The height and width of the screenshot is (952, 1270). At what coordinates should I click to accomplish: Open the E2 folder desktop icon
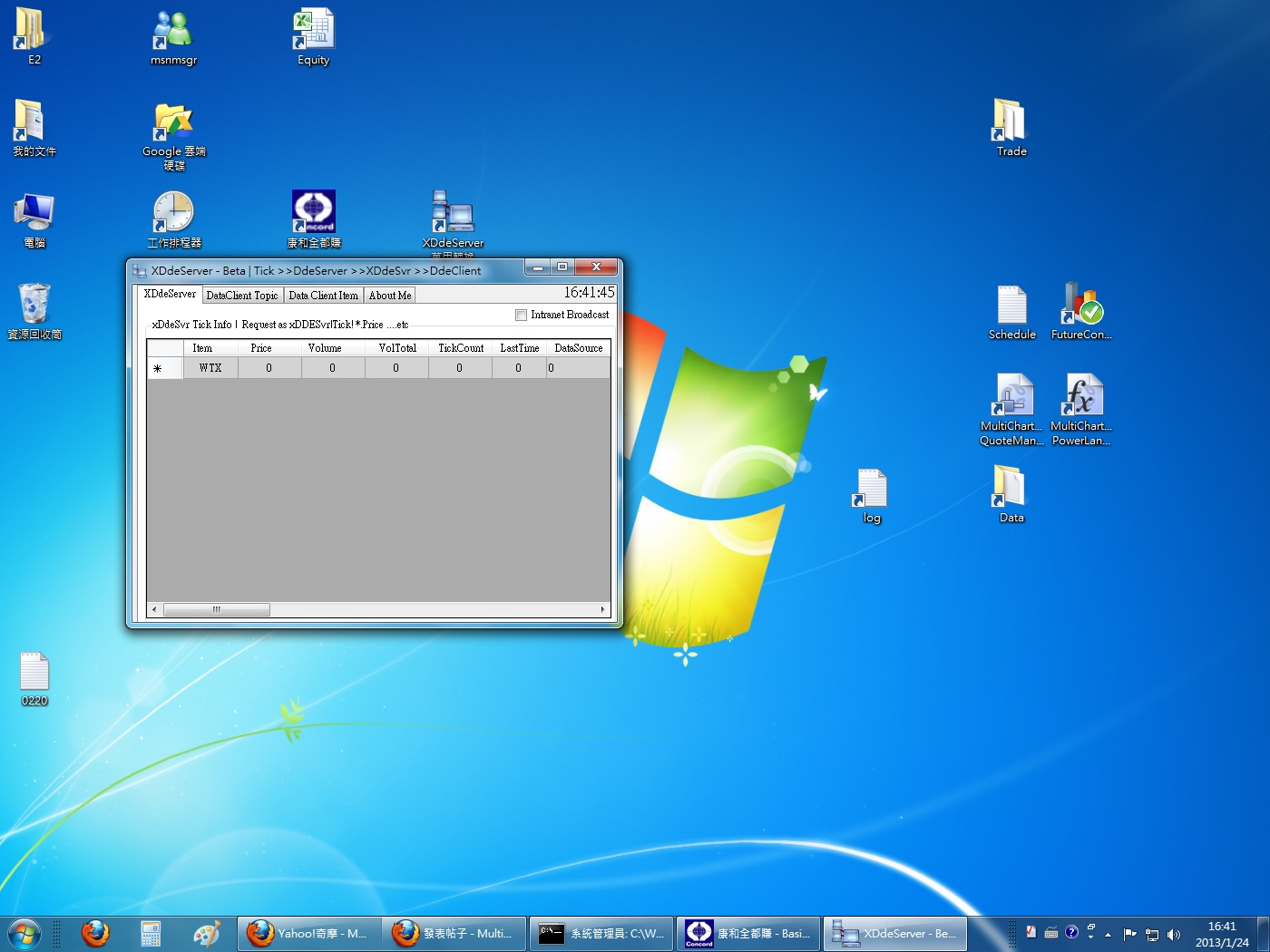32,36
